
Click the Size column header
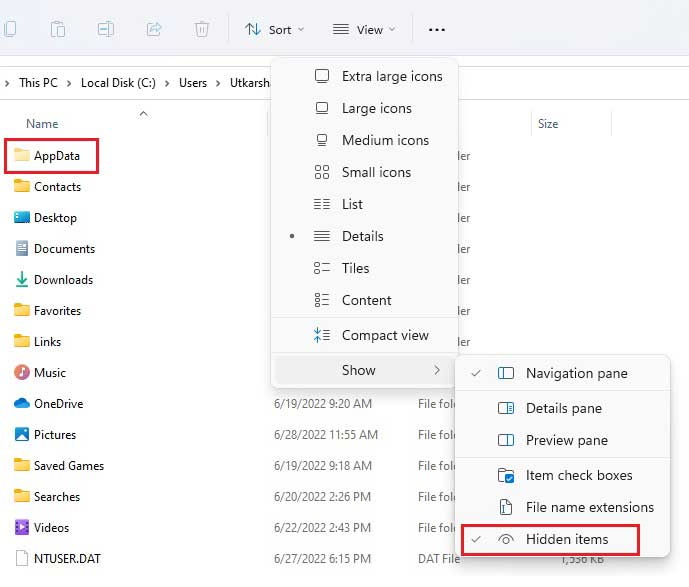548,124
